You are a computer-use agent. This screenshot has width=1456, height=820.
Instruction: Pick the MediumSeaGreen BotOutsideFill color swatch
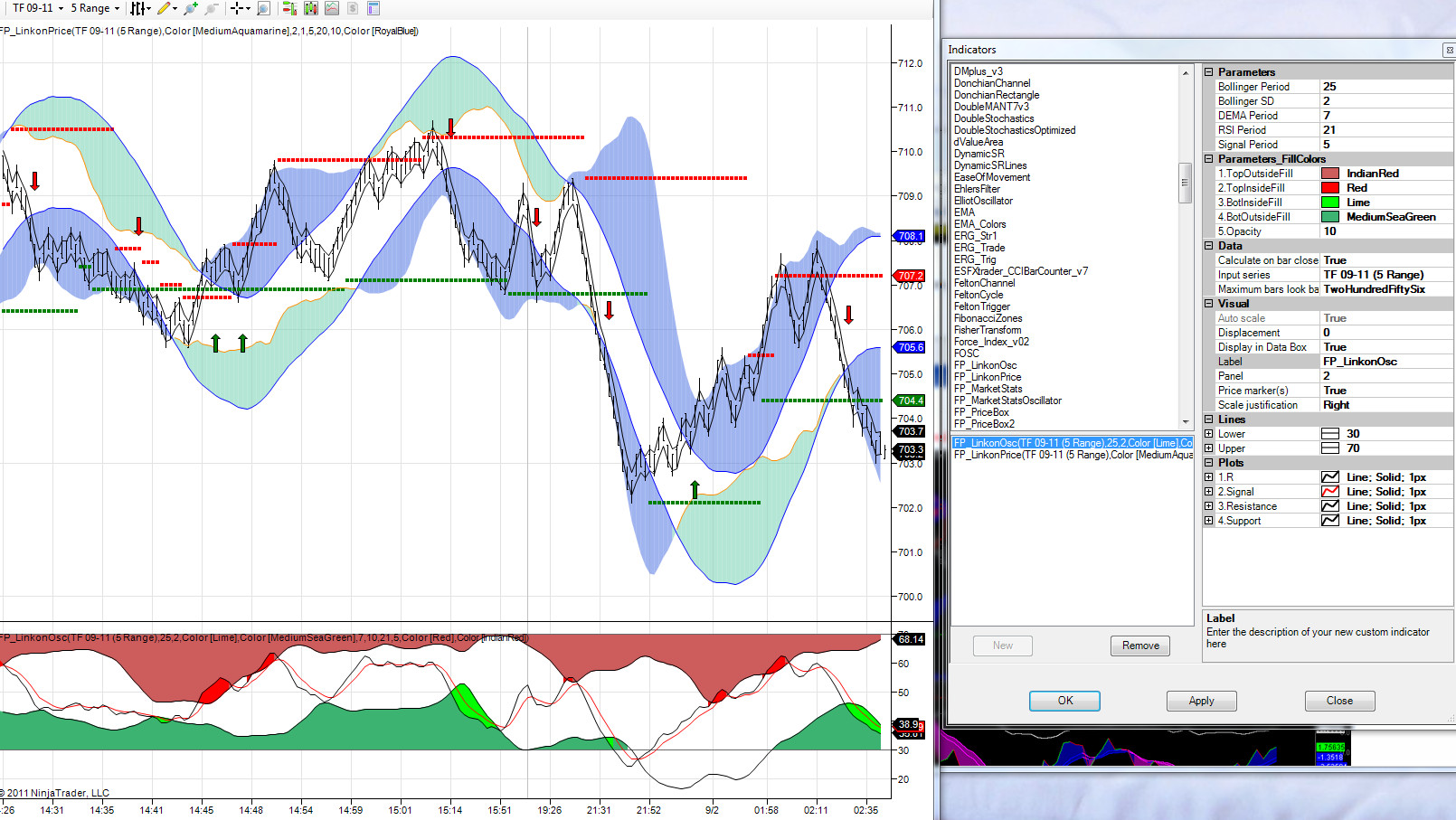(1330, 217)
